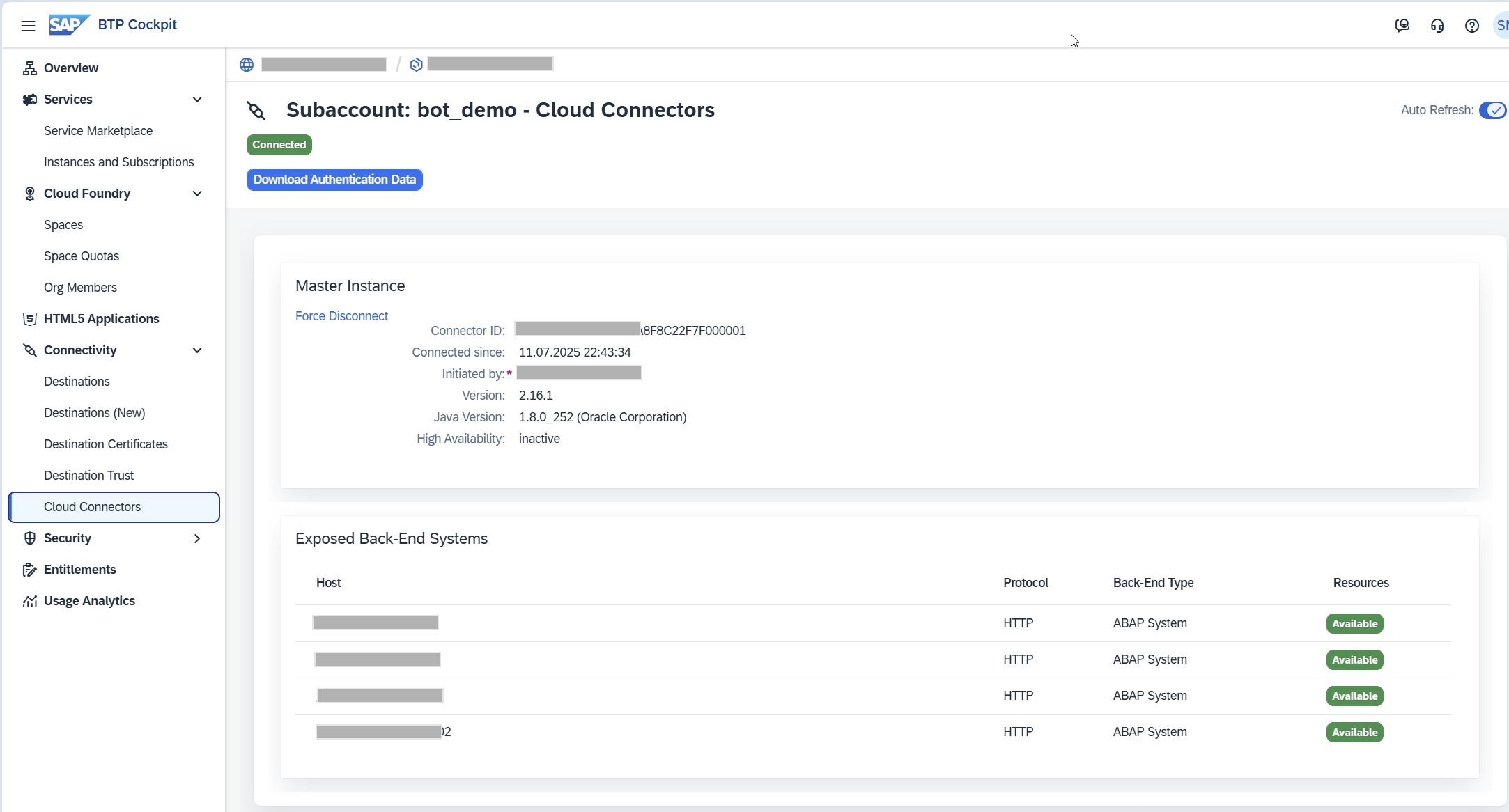Open Space Quotas
The image size is (1509, 812).
point(82,256)
